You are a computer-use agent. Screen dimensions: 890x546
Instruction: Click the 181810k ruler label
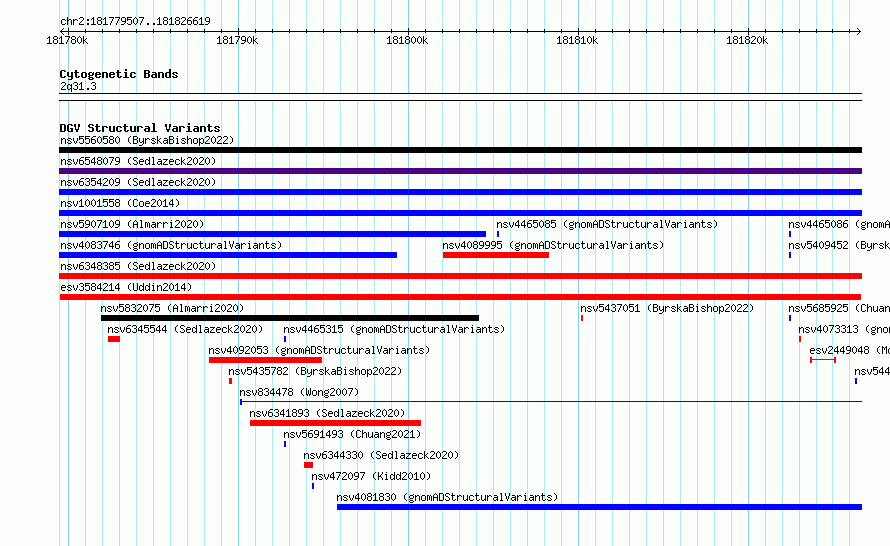pyautogui.click(x=577, y=40)
